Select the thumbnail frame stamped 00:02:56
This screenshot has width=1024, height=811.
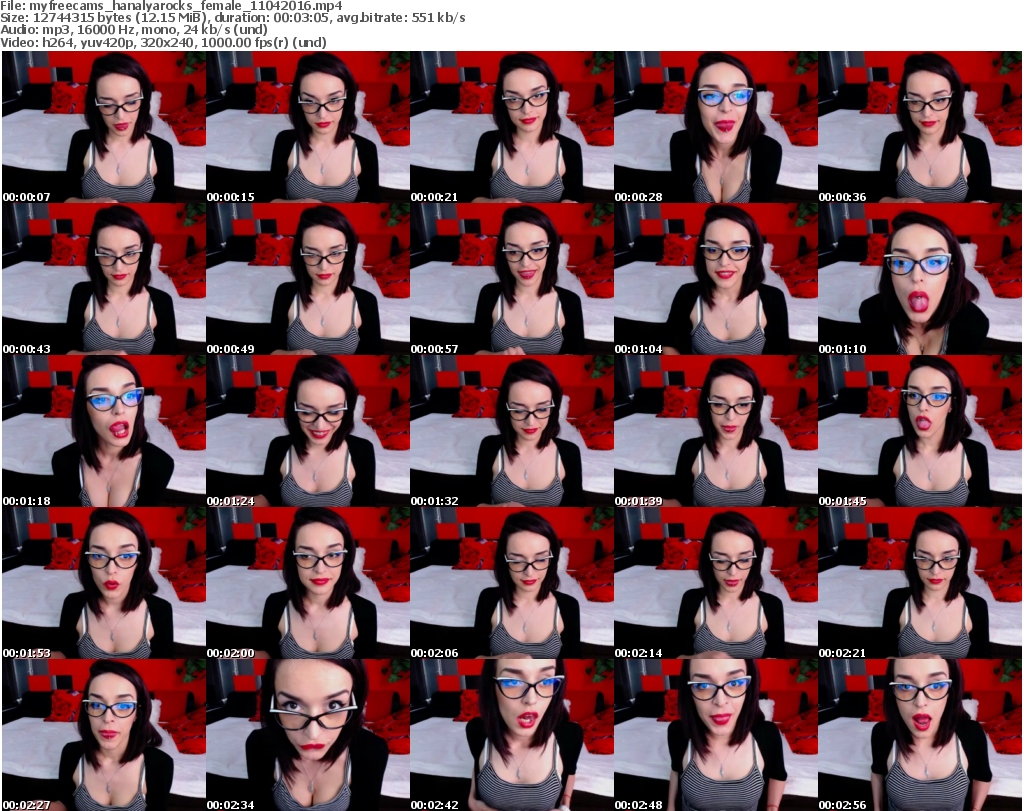(x=920, y=735)
